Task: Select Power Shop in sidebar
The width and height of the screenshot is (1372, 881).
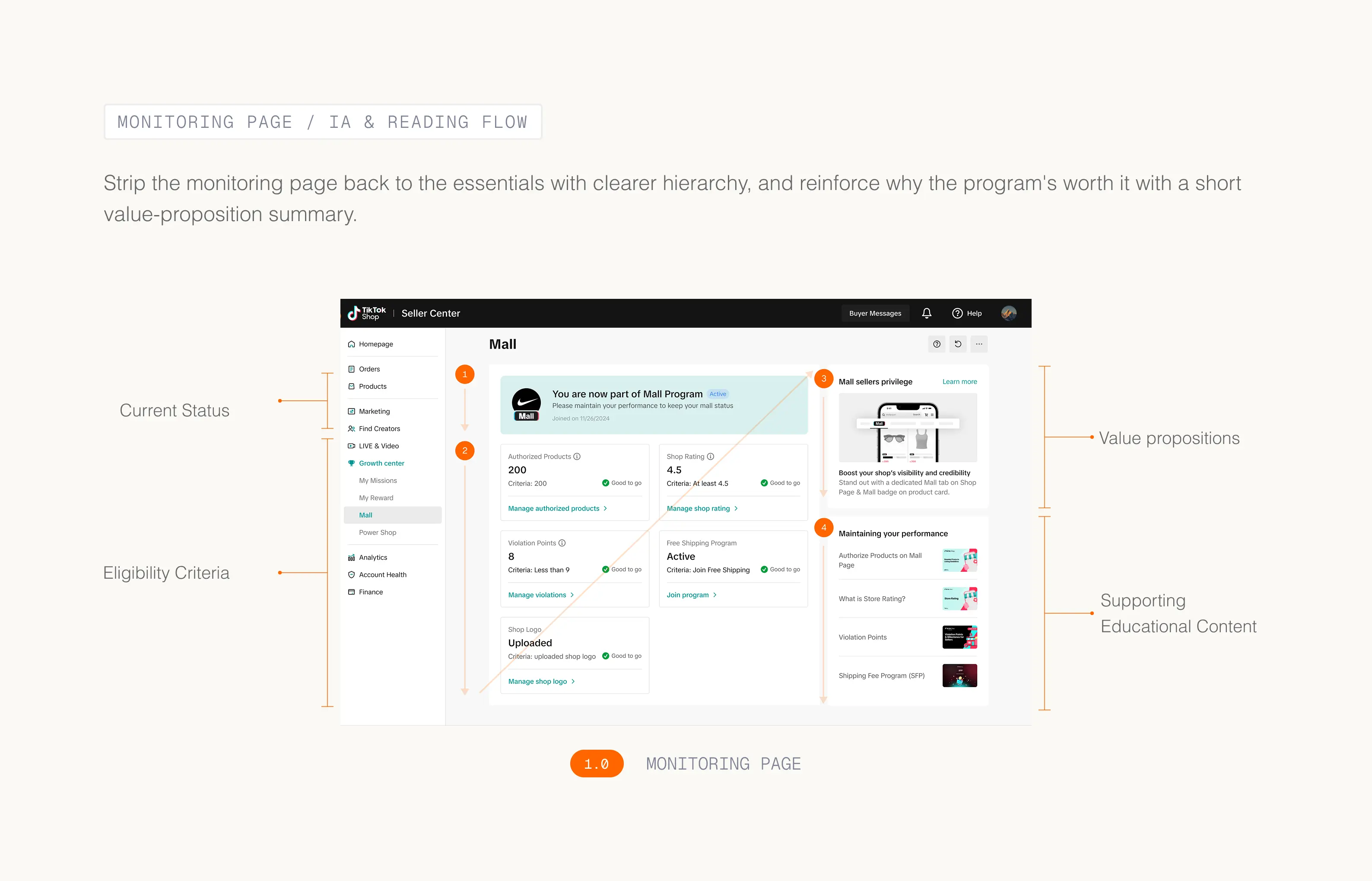Action: click(378, 532)
